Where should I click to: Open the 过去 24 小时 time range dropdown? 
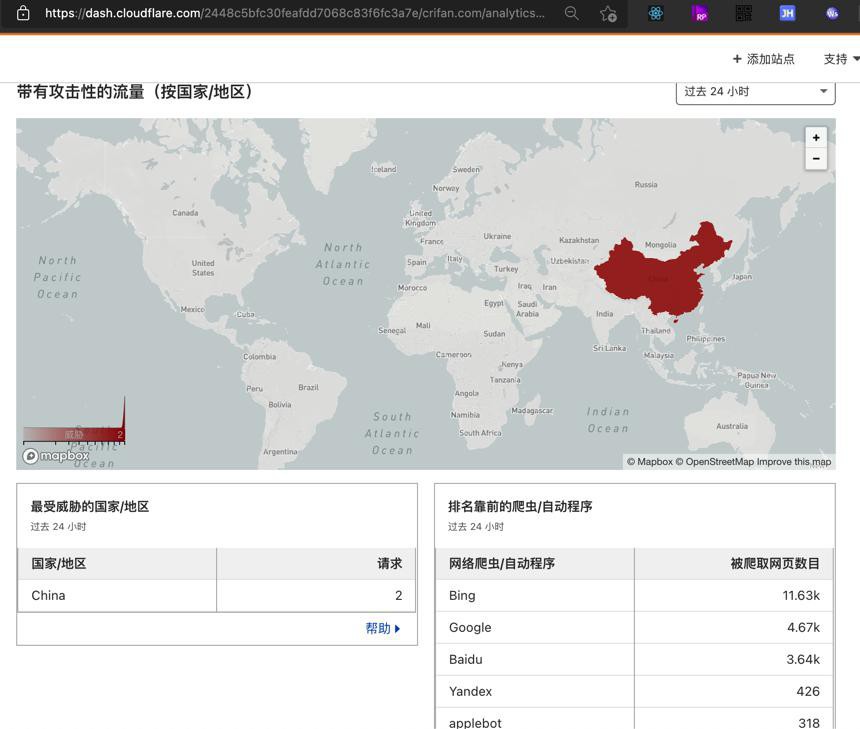755,92
